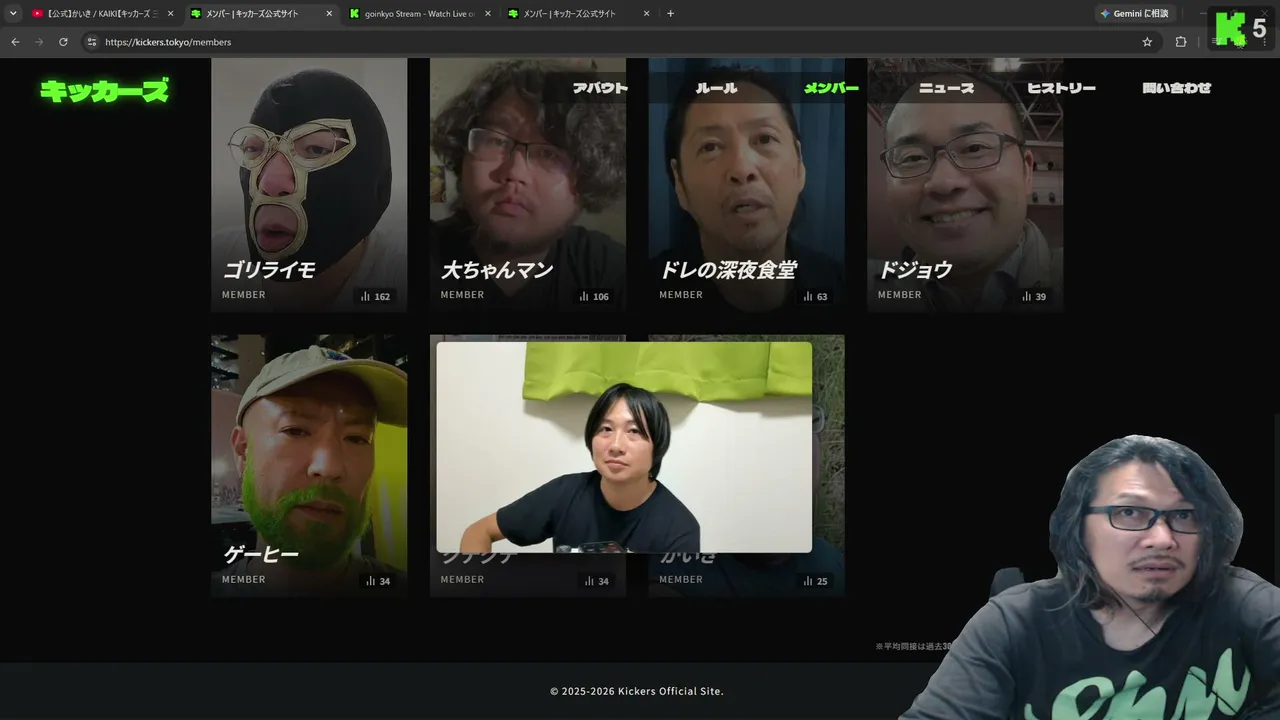Viewport: 1280px width, 720px height.
Task: View site information icon beside the URL
Action: pos(91,42)
